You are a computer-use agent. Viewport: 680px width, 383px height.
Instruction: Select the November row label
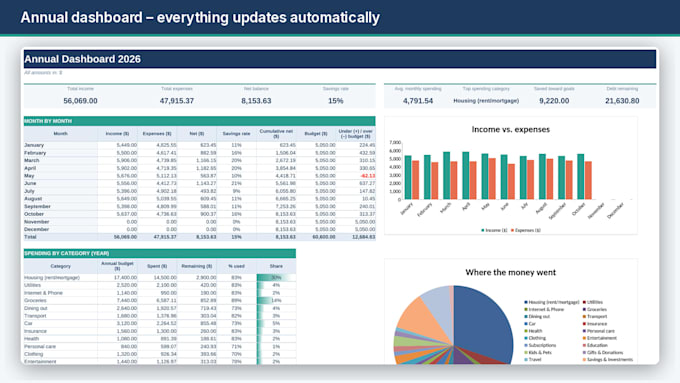36,222
